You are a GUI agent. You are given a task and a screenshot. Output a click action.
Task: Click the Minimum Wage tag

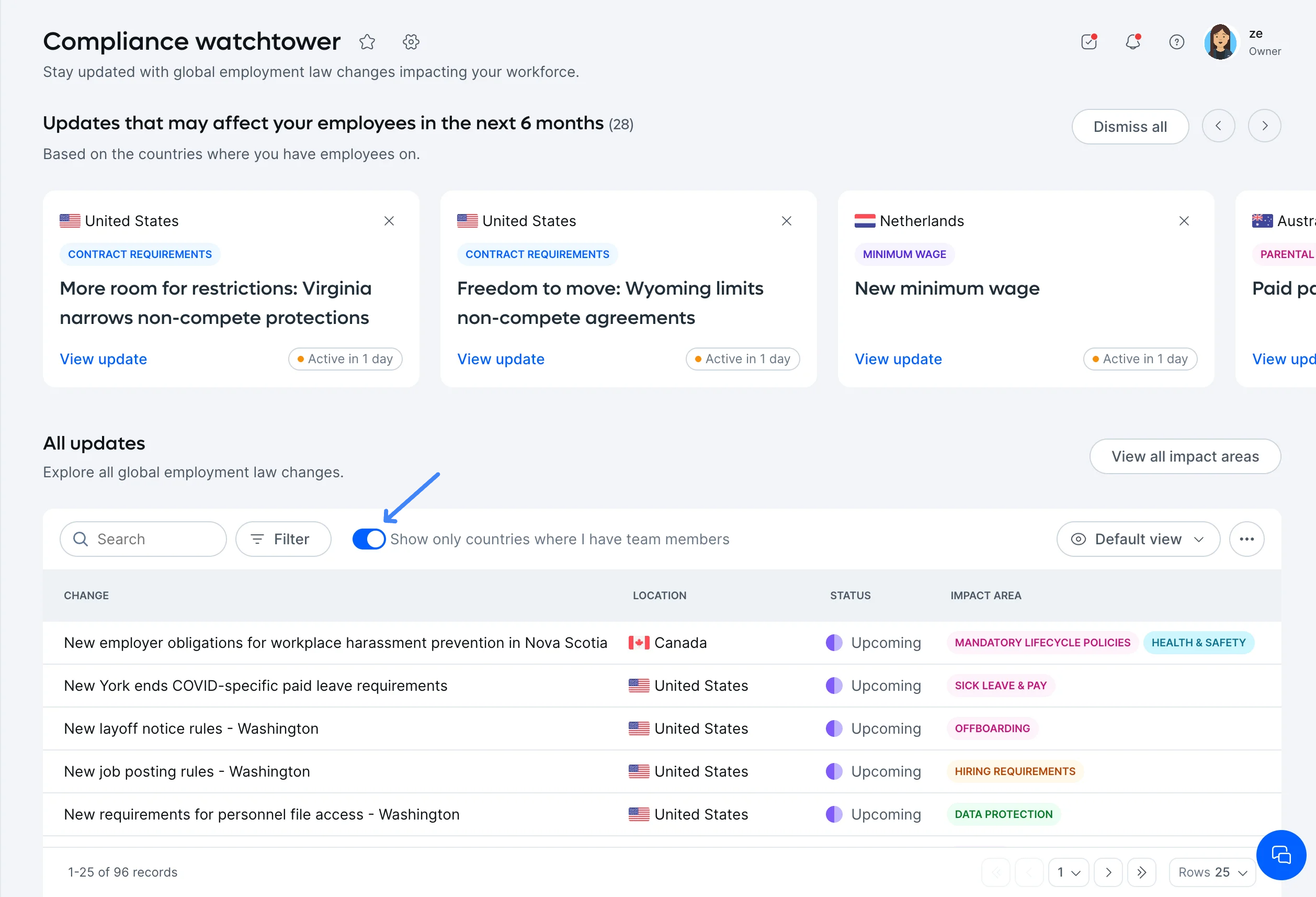click(x=904, y=254)
